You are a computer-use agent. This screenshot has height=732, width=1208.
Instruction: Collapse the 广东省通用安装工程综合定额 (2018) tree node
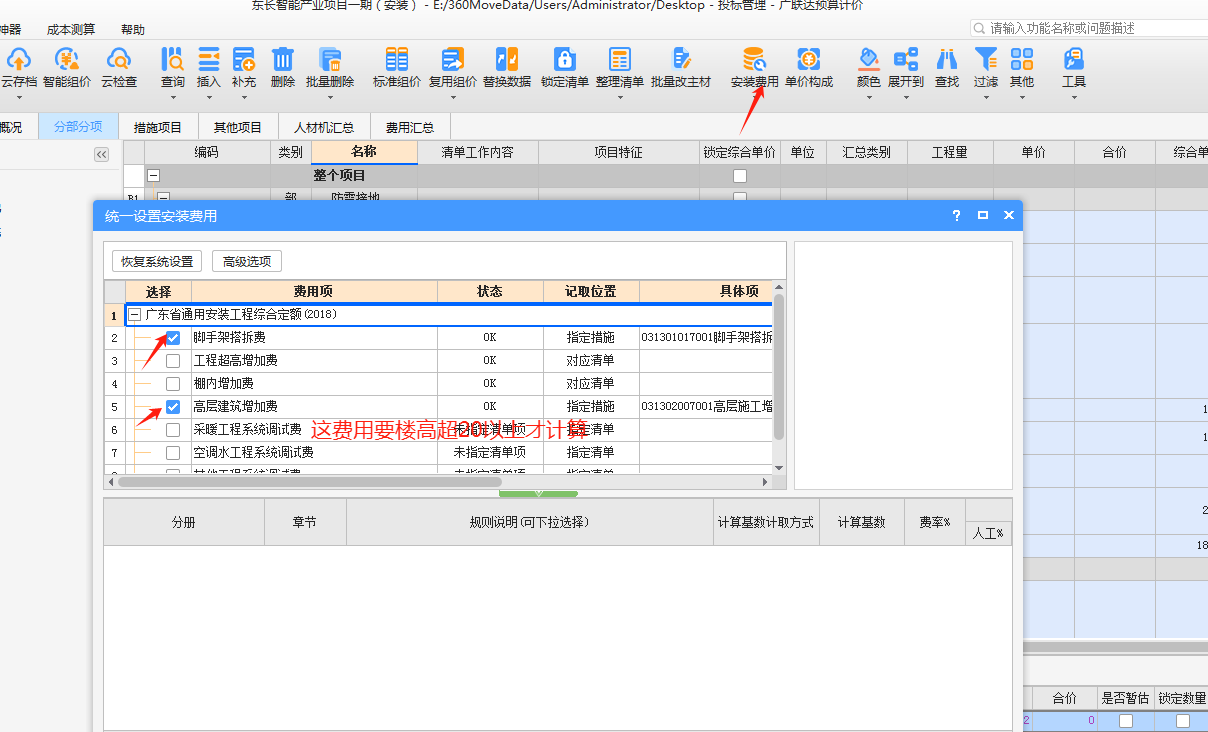tap(135, 314)
